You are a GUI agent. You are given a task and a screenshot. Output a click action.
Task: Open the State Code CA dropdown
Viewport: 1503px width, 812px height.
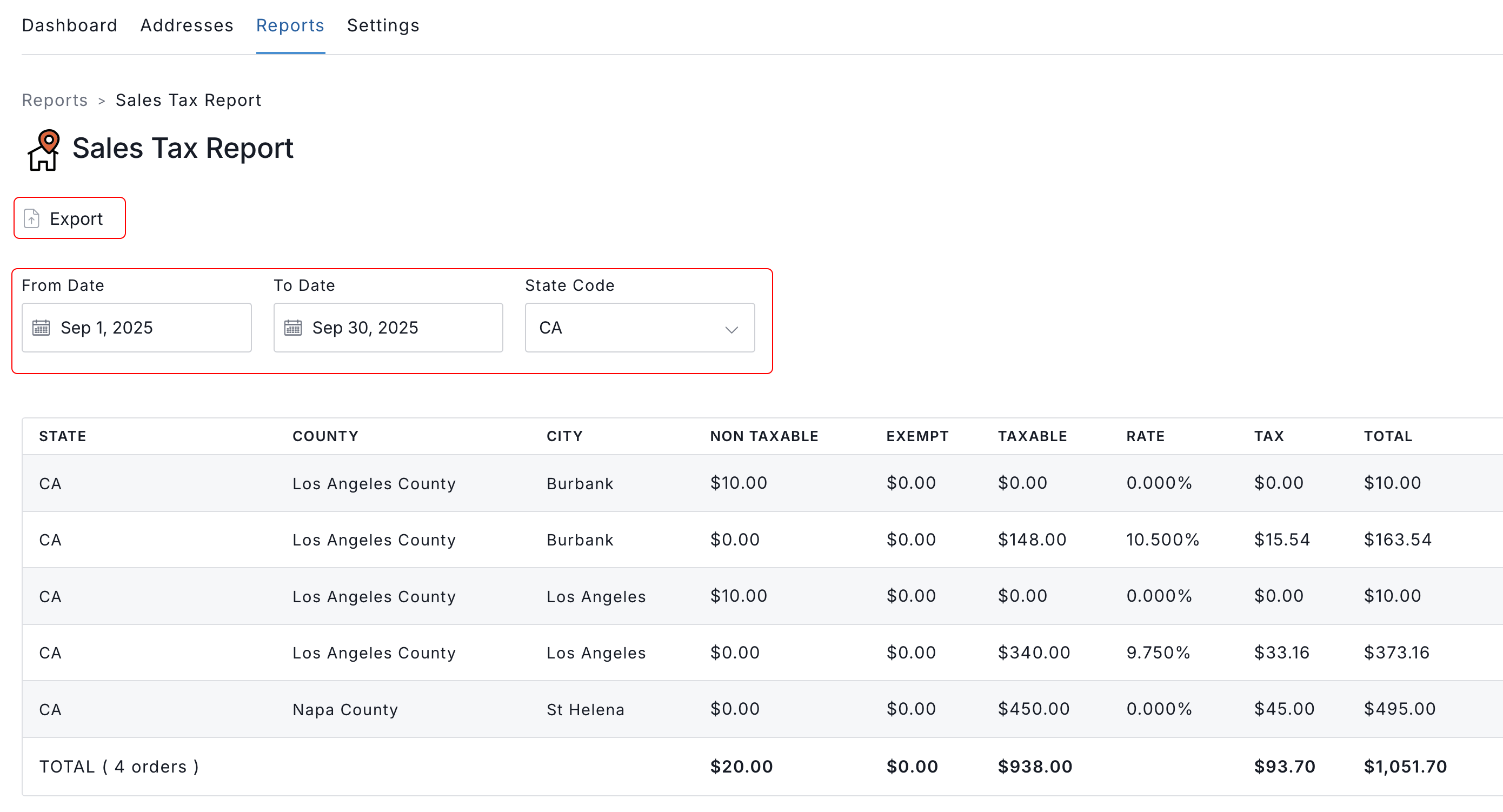640,328
